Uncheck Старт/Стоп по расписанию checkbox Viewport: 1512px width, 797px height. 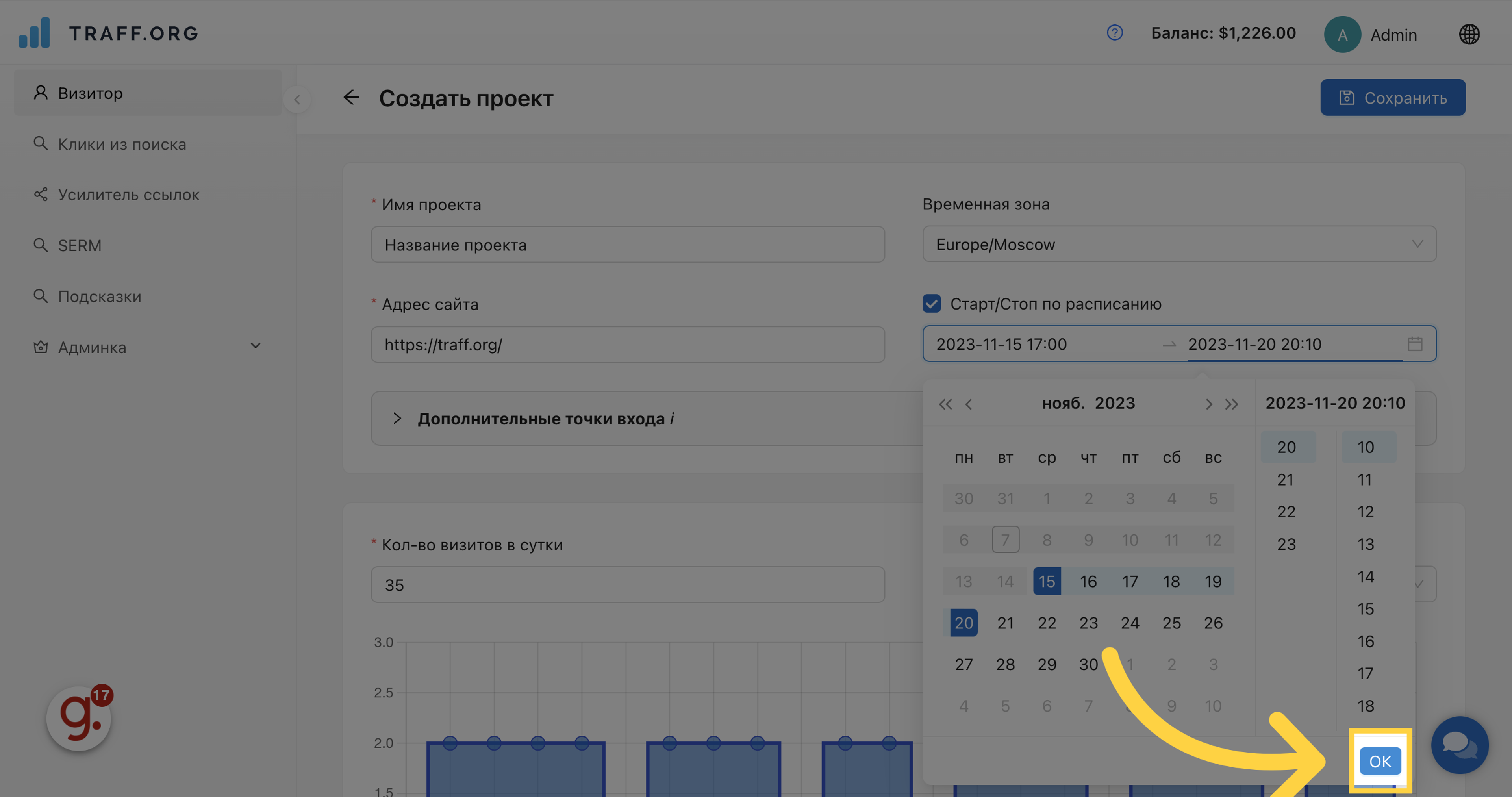pos(932,304)
